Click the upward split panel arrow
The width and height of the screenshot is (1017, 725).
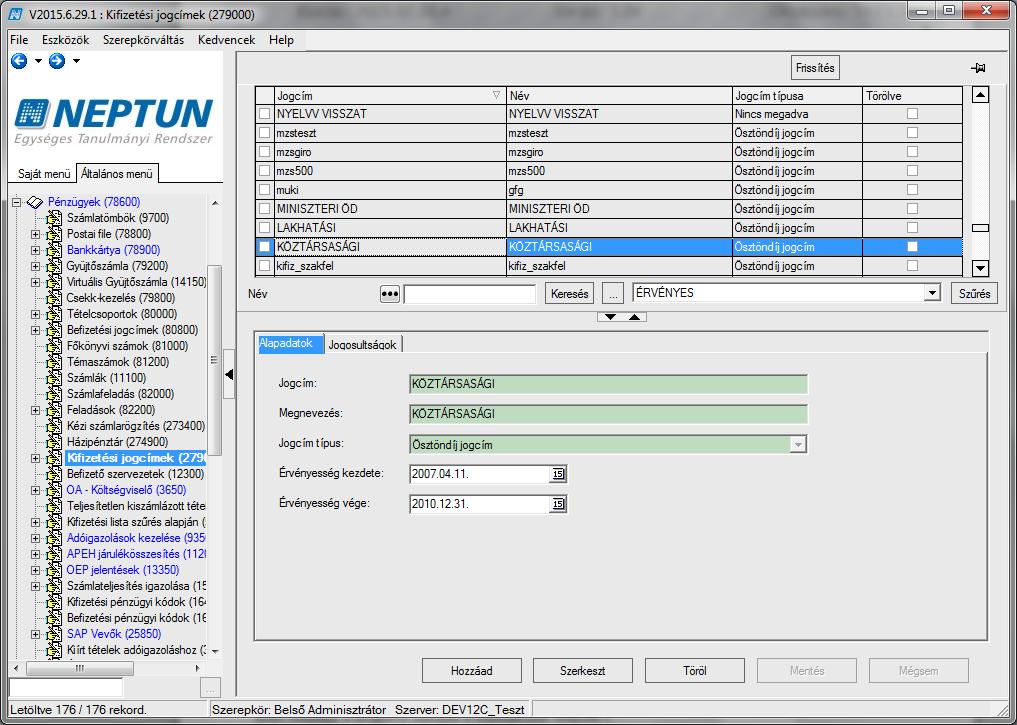pyautogui.click(x=634, y=317)
